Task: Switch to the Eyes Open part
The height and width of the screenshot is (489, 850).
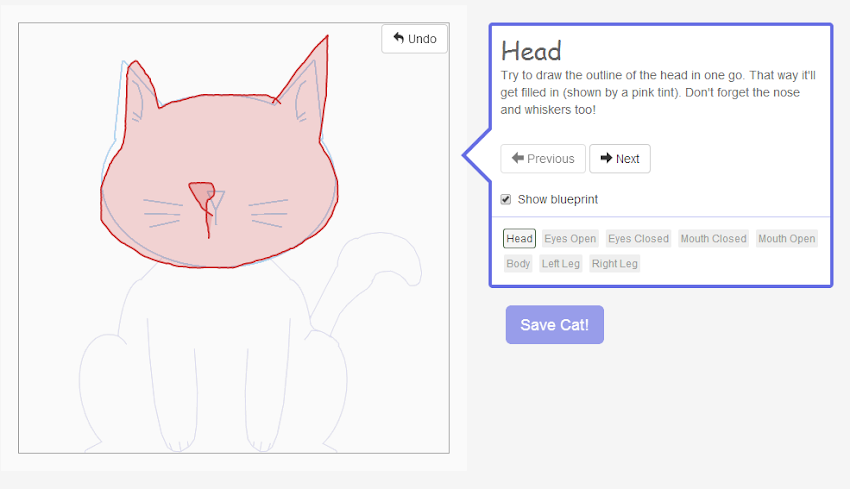Action: pyautogui.click(x=570, y=239)
